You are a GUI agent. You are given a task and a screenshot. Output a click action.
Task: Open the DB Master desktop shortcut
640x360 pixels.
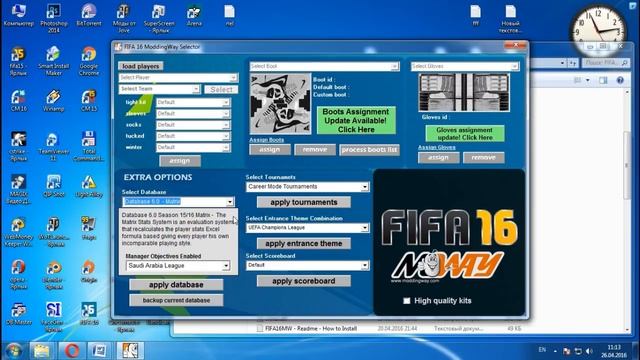(18, 314)
